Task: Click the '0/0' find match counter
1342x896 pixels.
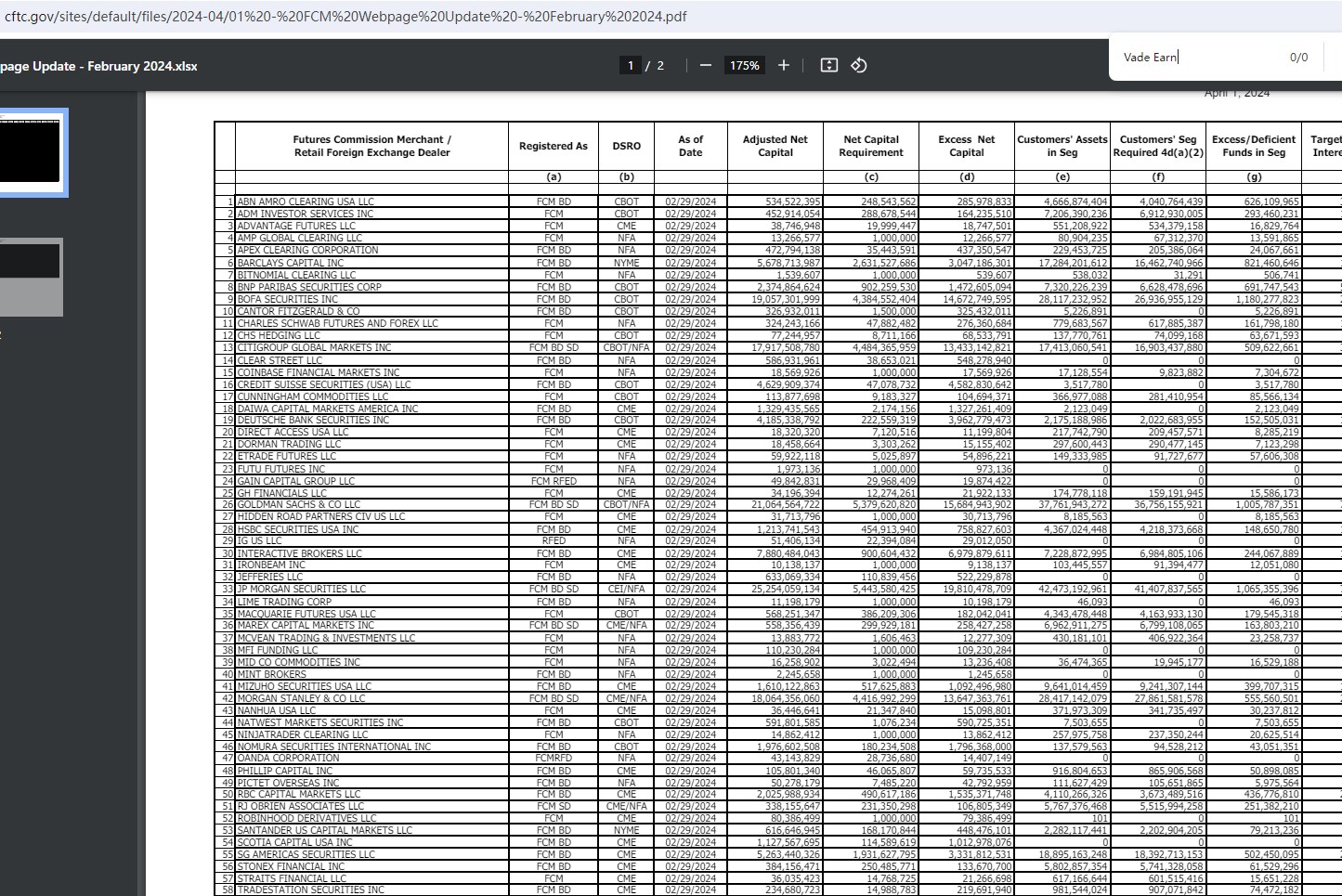Action: coord(1298,58)
